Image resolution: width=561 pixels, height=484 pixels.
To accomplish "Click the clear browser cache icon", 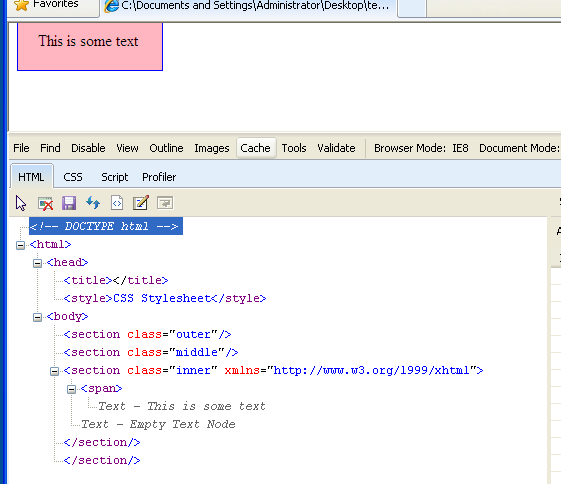I will (x=45, y=203).
